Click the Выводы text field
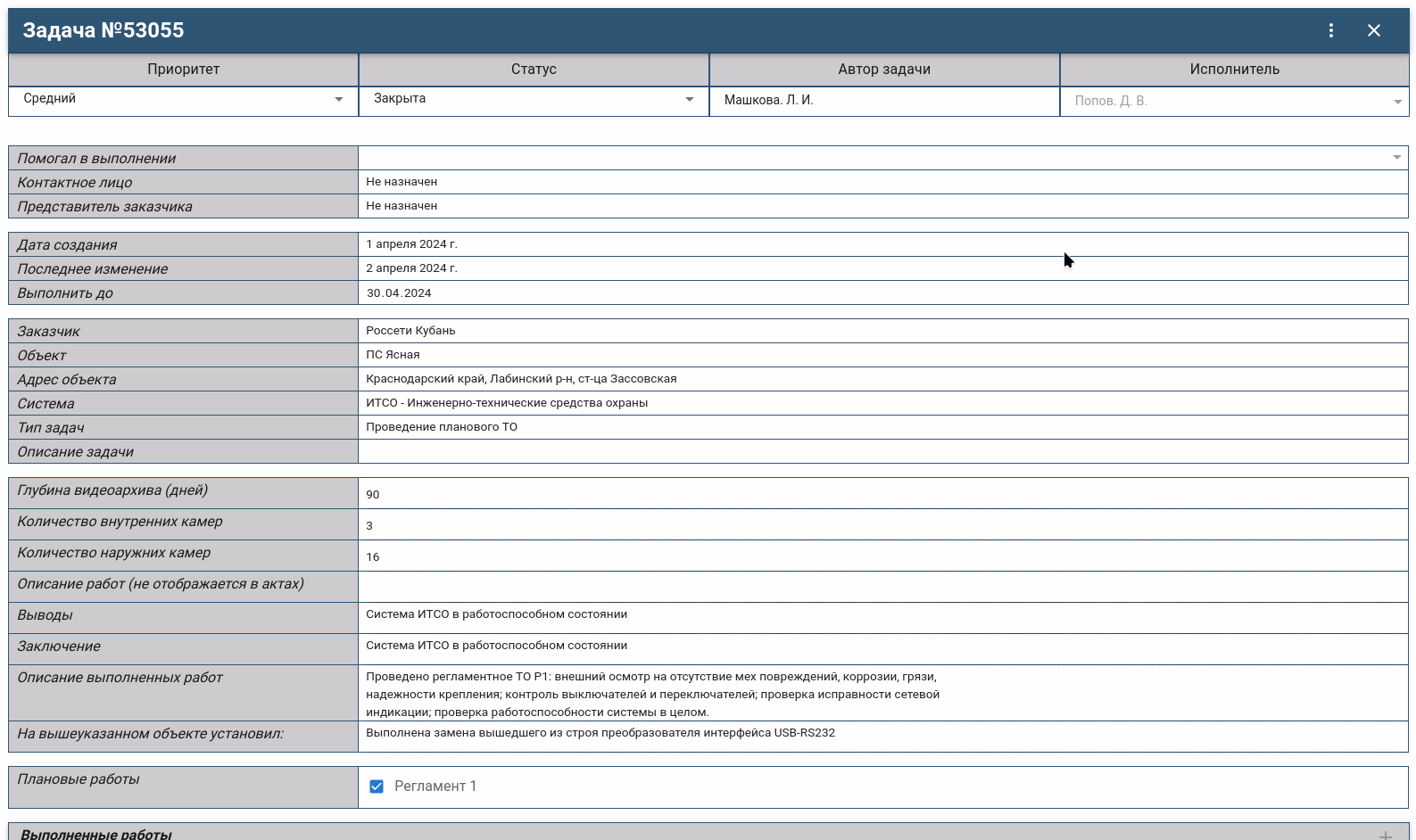This screenshot has width=1416, height=840. click(882, 617)
